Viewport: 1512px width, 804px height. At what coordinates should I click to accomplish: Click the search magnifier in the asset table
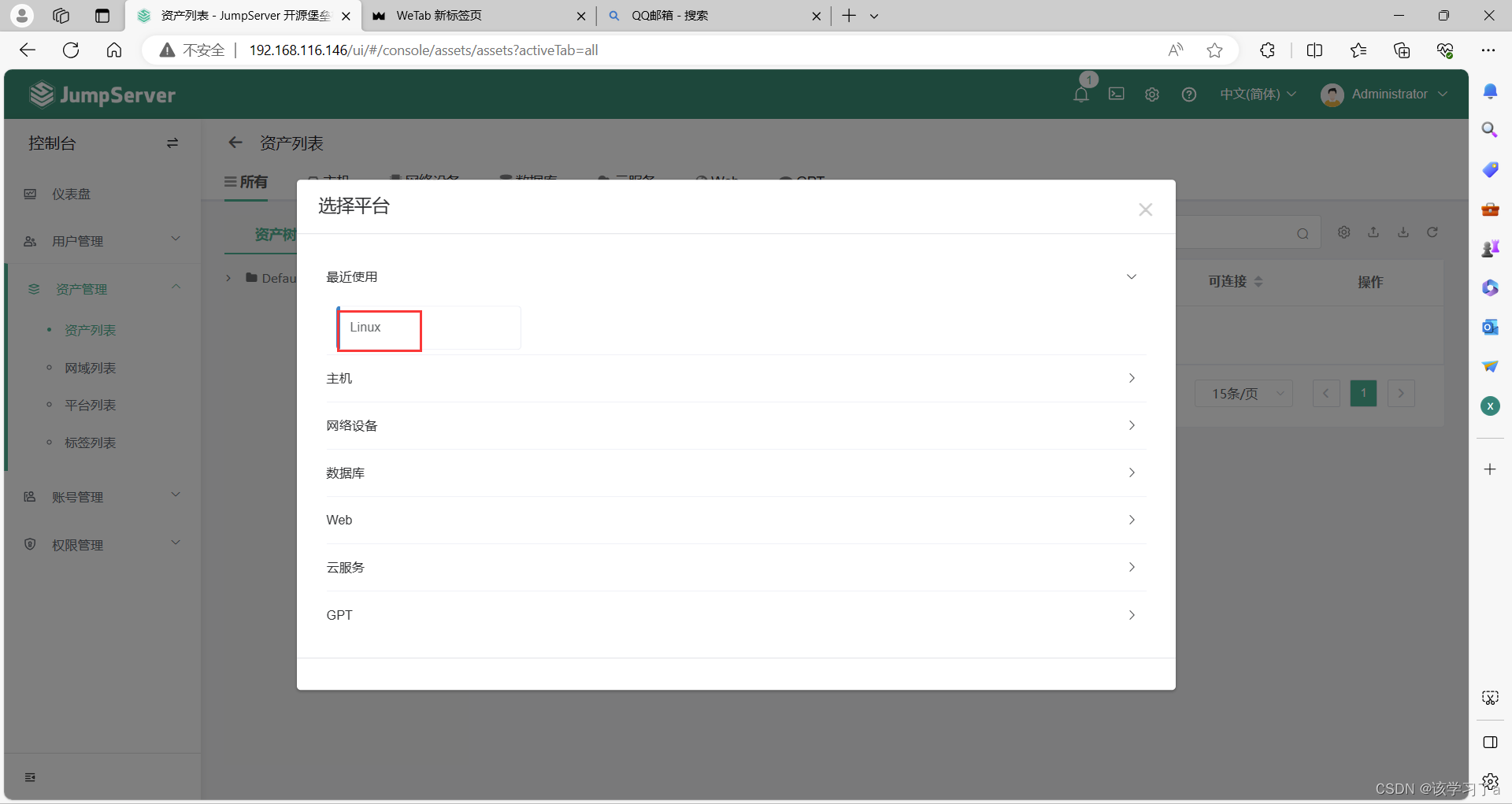(x=1303, y=234)
